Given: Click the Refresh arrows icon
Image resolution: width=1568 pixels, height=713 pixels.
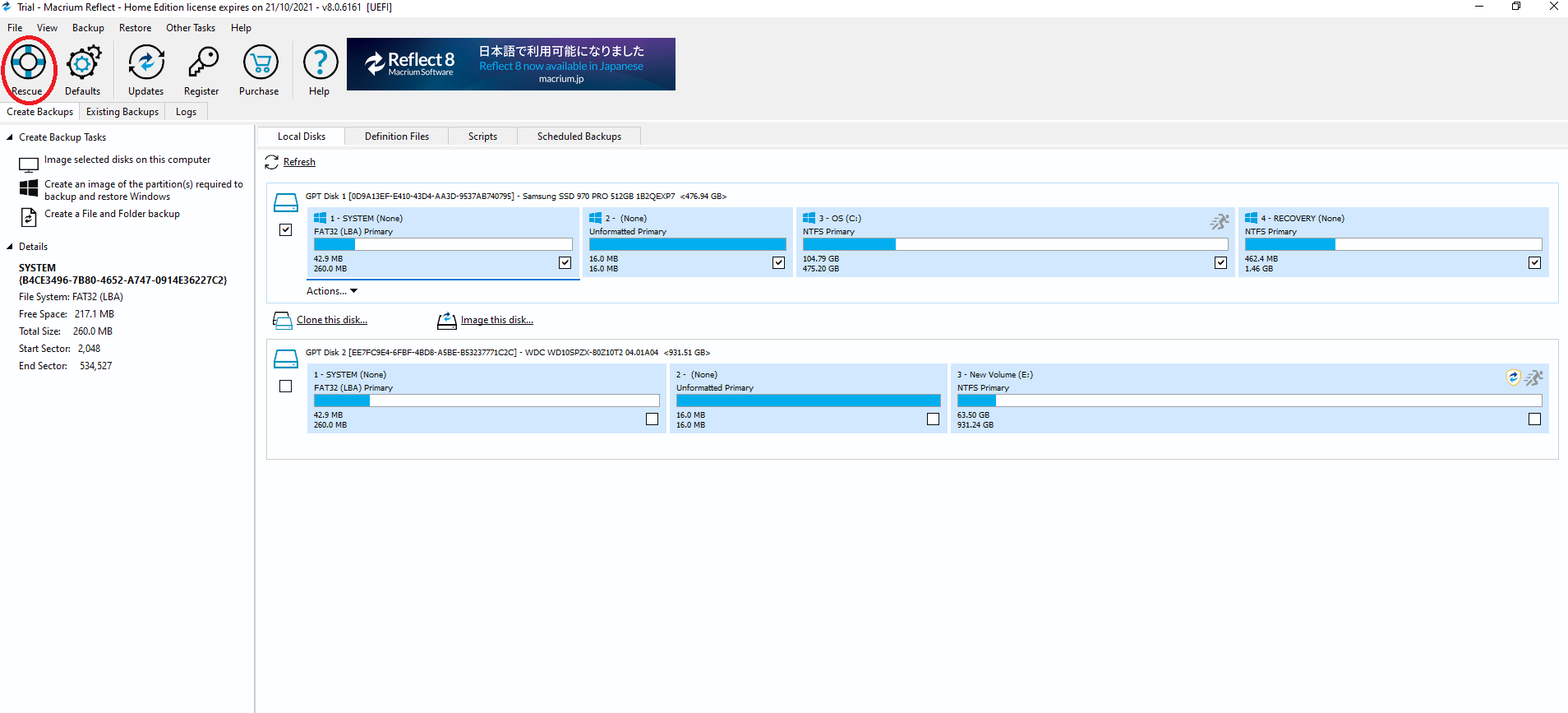Looking at the screenshot, I should point(272,162).
